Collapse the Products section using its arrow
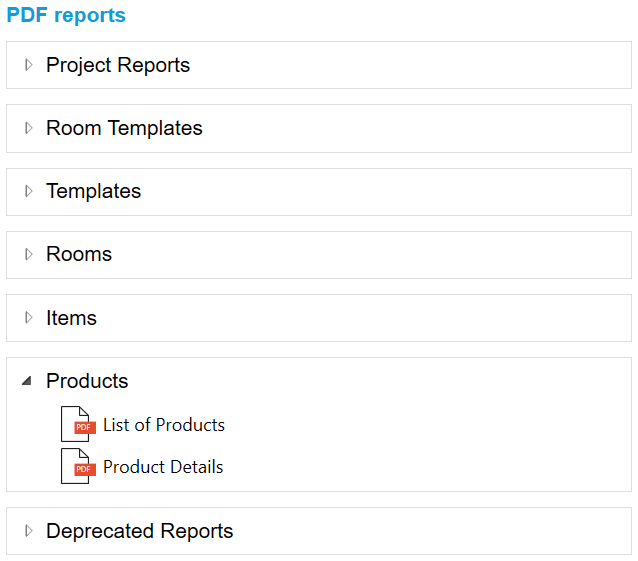This screenshot has height=561, width=638. [x=27, y=381]
